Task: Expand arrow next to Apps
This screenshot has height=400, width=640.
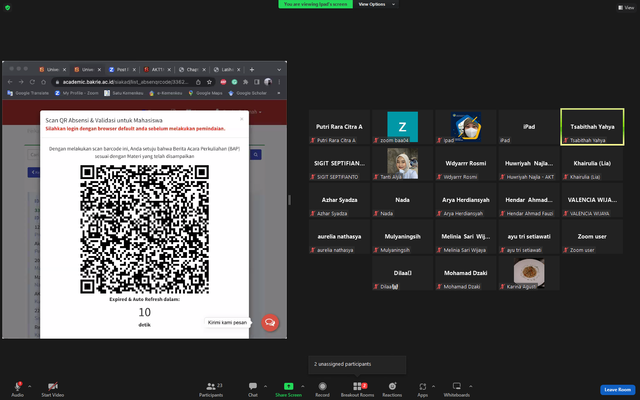Action: (433, 386)
